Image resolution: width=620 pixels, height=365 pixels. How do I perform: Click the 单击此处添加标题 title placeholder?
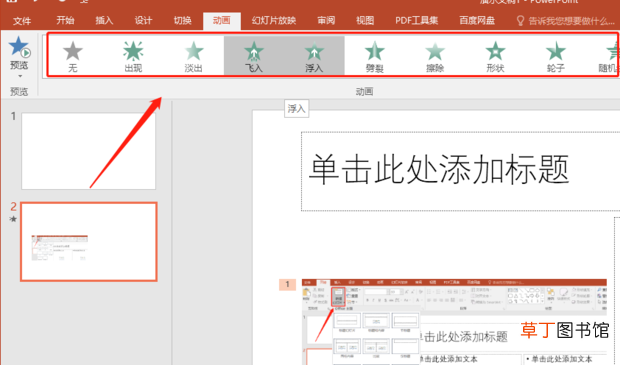[x=461, y=171]
